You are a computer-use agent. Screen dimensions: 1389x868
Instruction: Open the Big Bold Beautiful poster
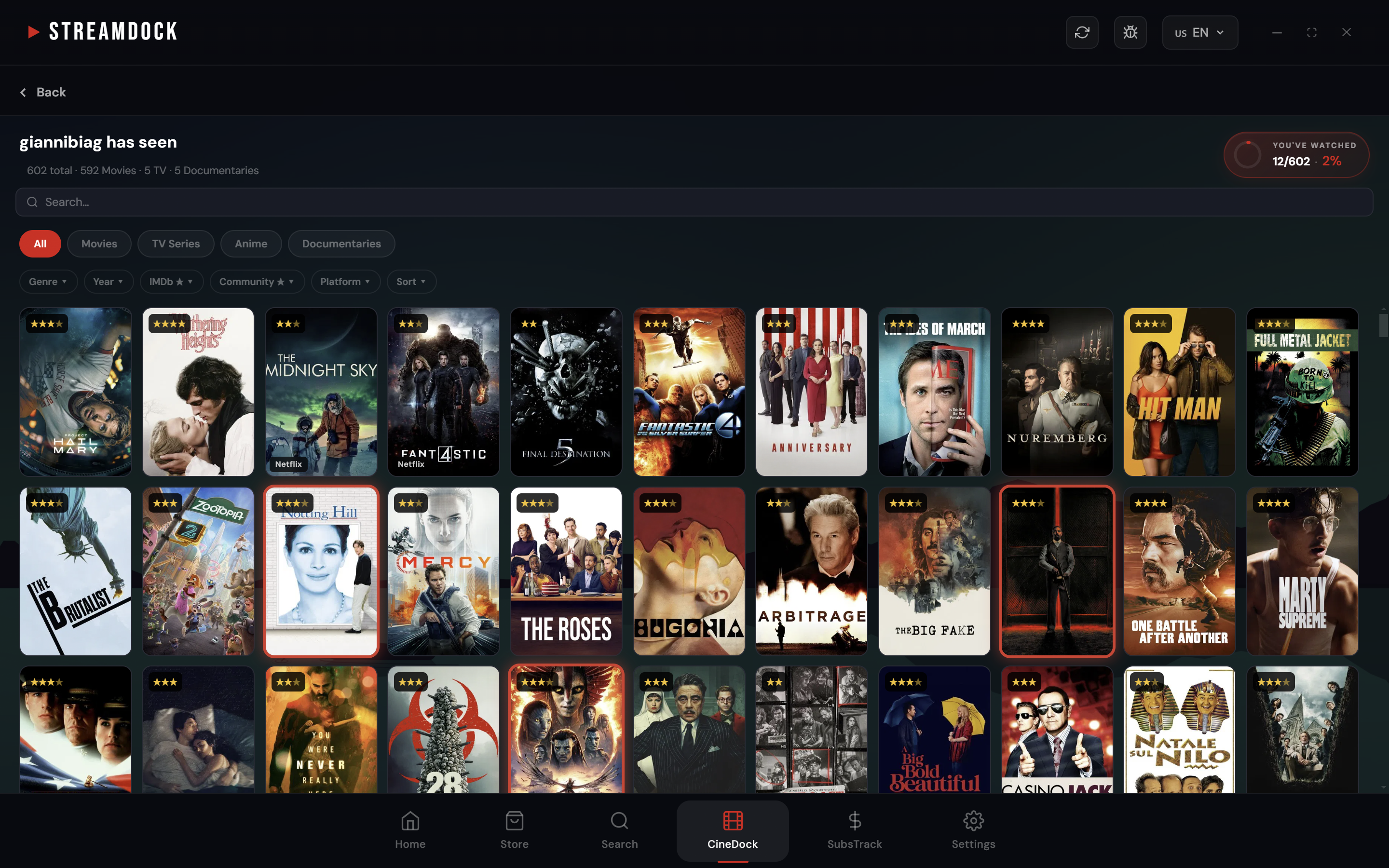934,730
